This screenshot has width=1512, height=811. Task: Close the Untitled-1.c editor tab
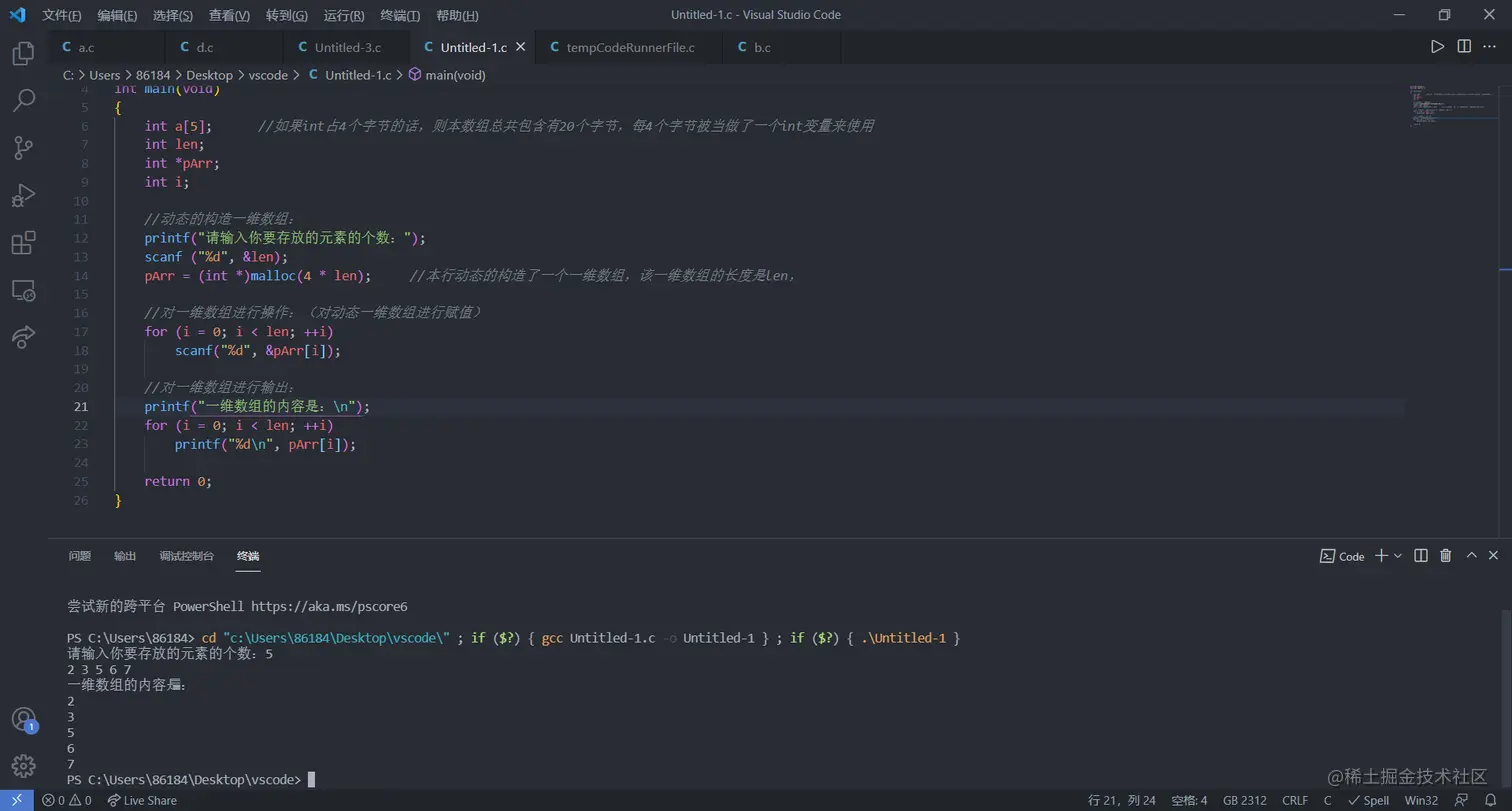click(520, 47)
